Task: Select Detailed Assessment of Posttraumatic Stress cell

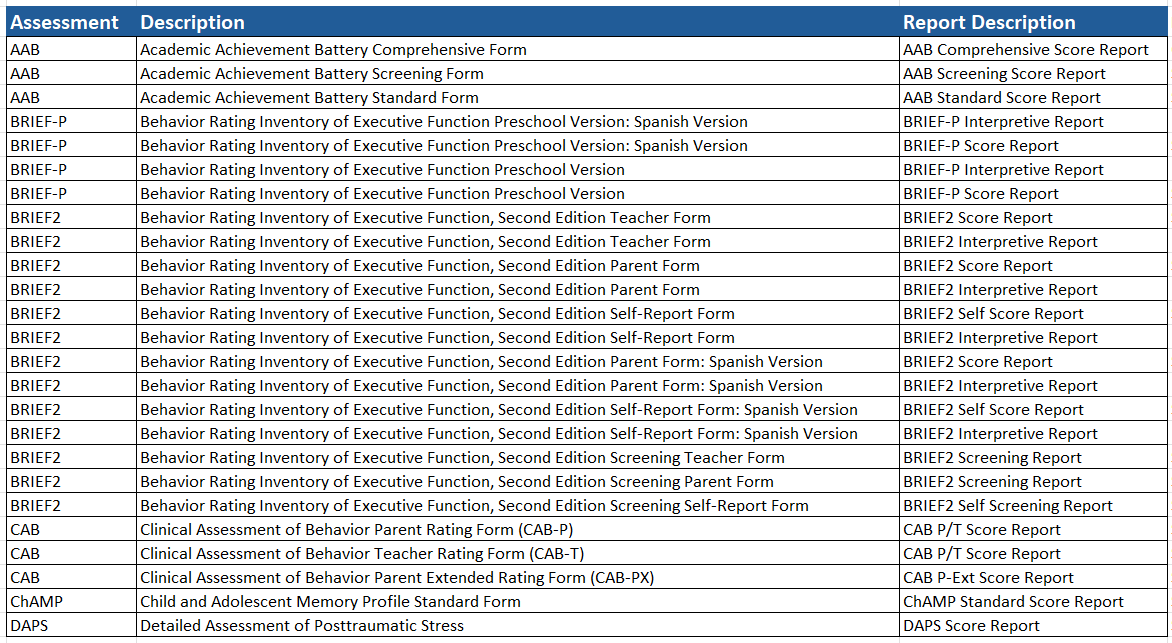Action: coord(518,625)
